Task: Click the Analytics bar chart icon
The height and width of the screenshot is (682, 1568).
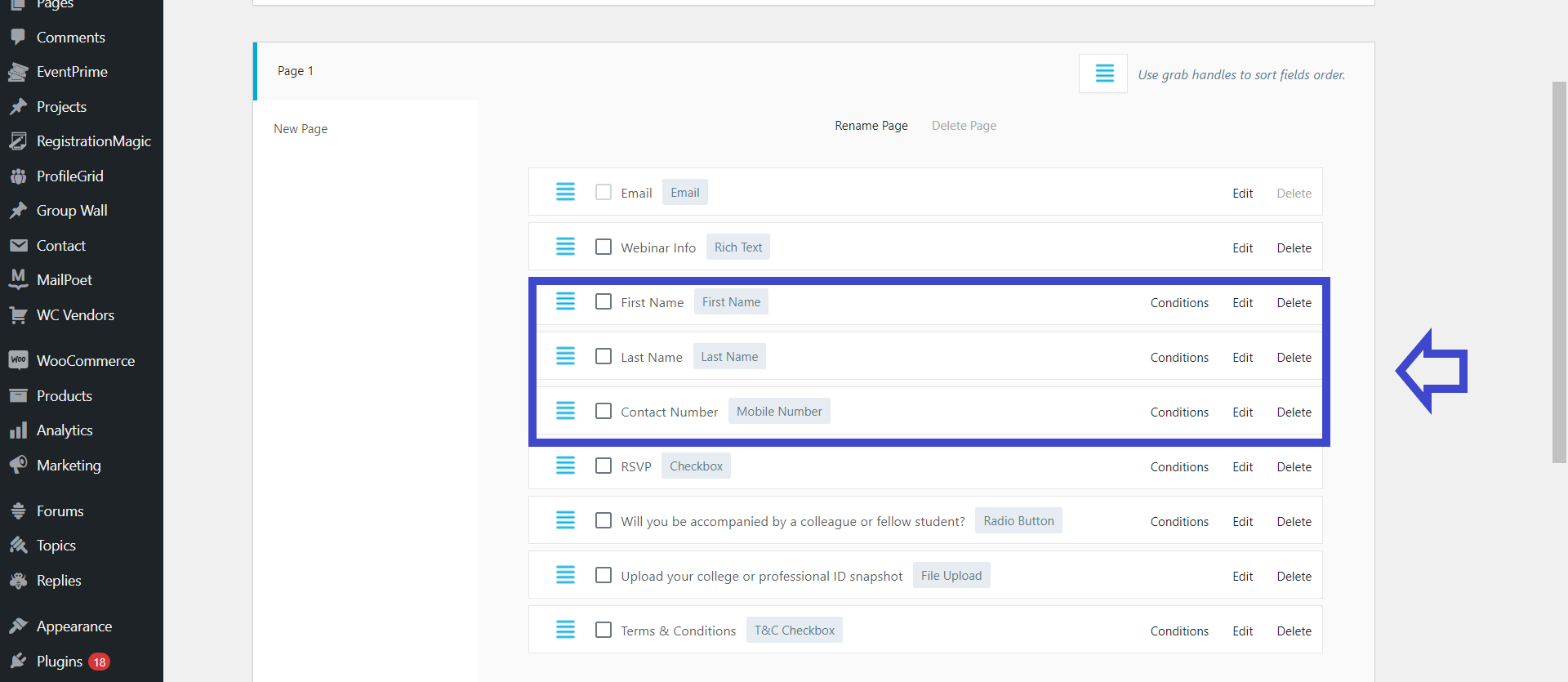Action: tap(18, 430)
